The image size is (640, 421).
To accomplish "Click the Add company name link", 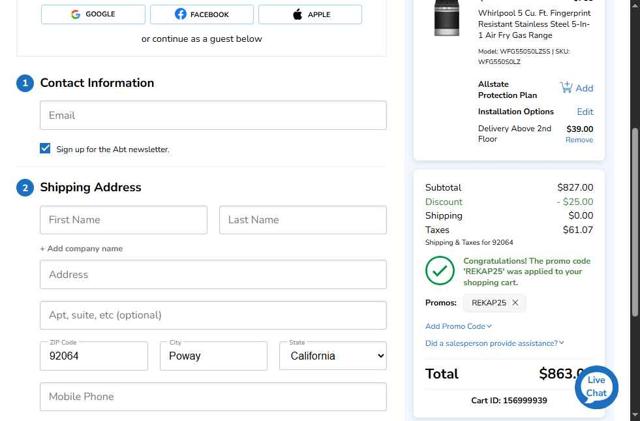I will pos(81,248).
